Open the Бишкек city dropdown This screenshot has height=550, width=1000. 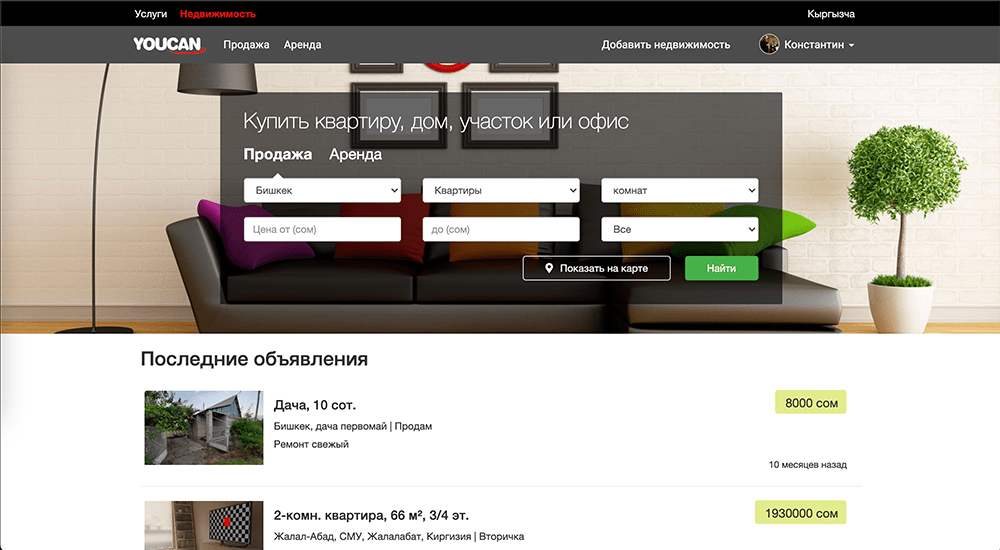[323, 190]
